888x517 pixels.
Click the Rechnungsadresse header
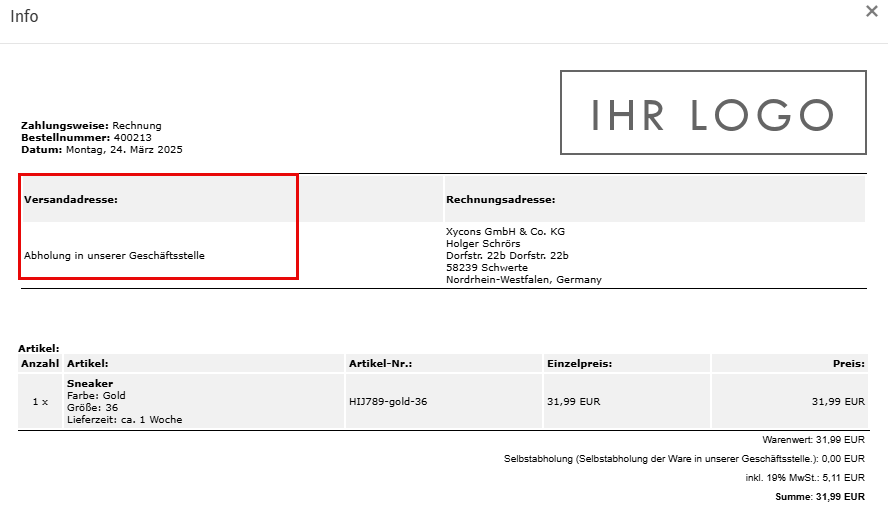click(500, 200)
